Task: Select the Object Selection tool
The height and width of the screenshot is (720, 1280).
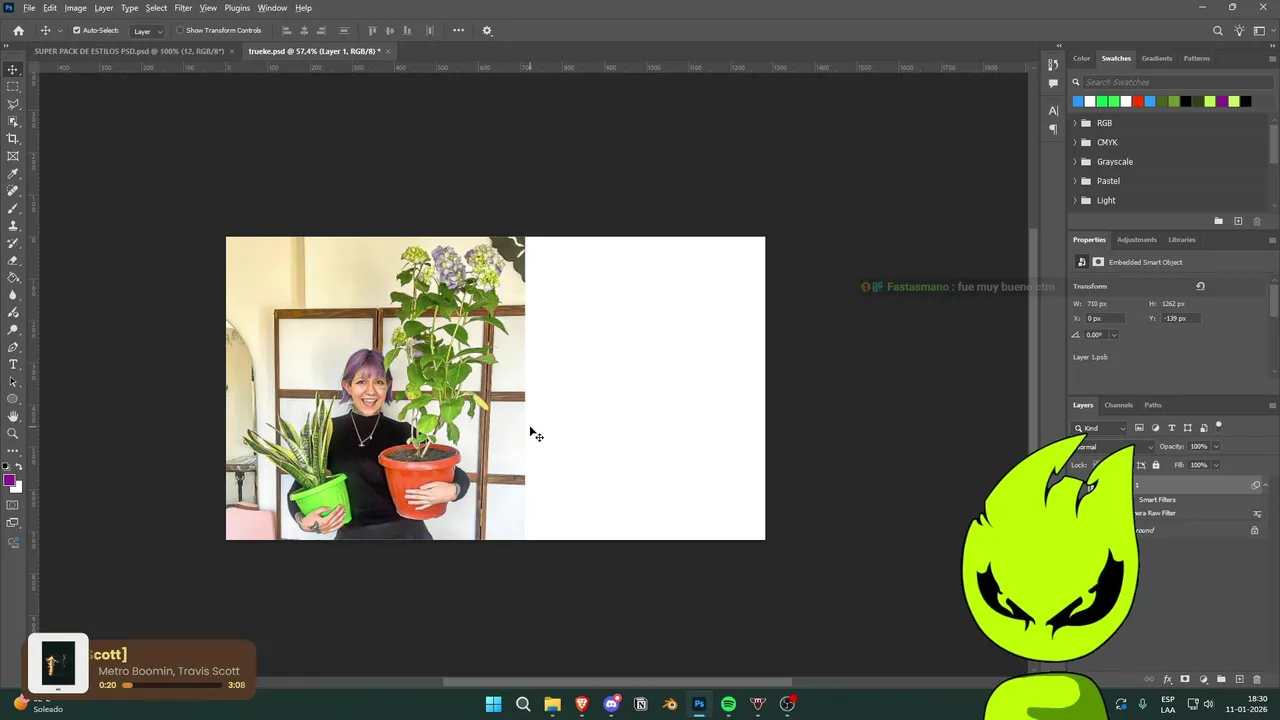Action: 13,121
